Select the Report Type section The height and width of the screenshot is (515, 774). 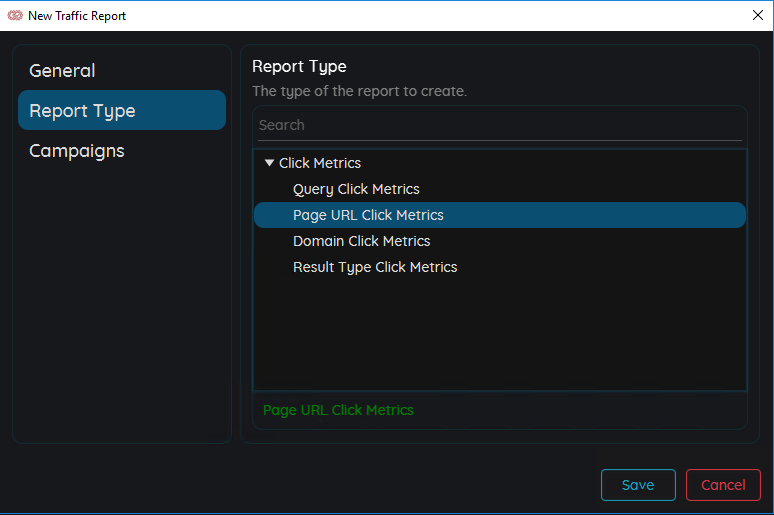pyautogui.click(x=121, y=110)
